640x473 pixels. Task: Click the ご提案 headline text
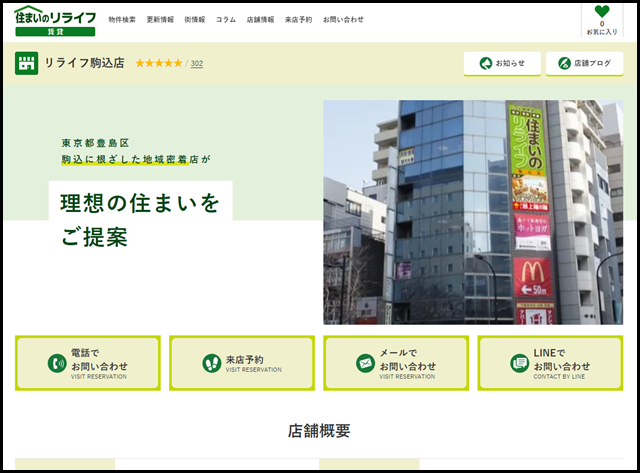95,237
